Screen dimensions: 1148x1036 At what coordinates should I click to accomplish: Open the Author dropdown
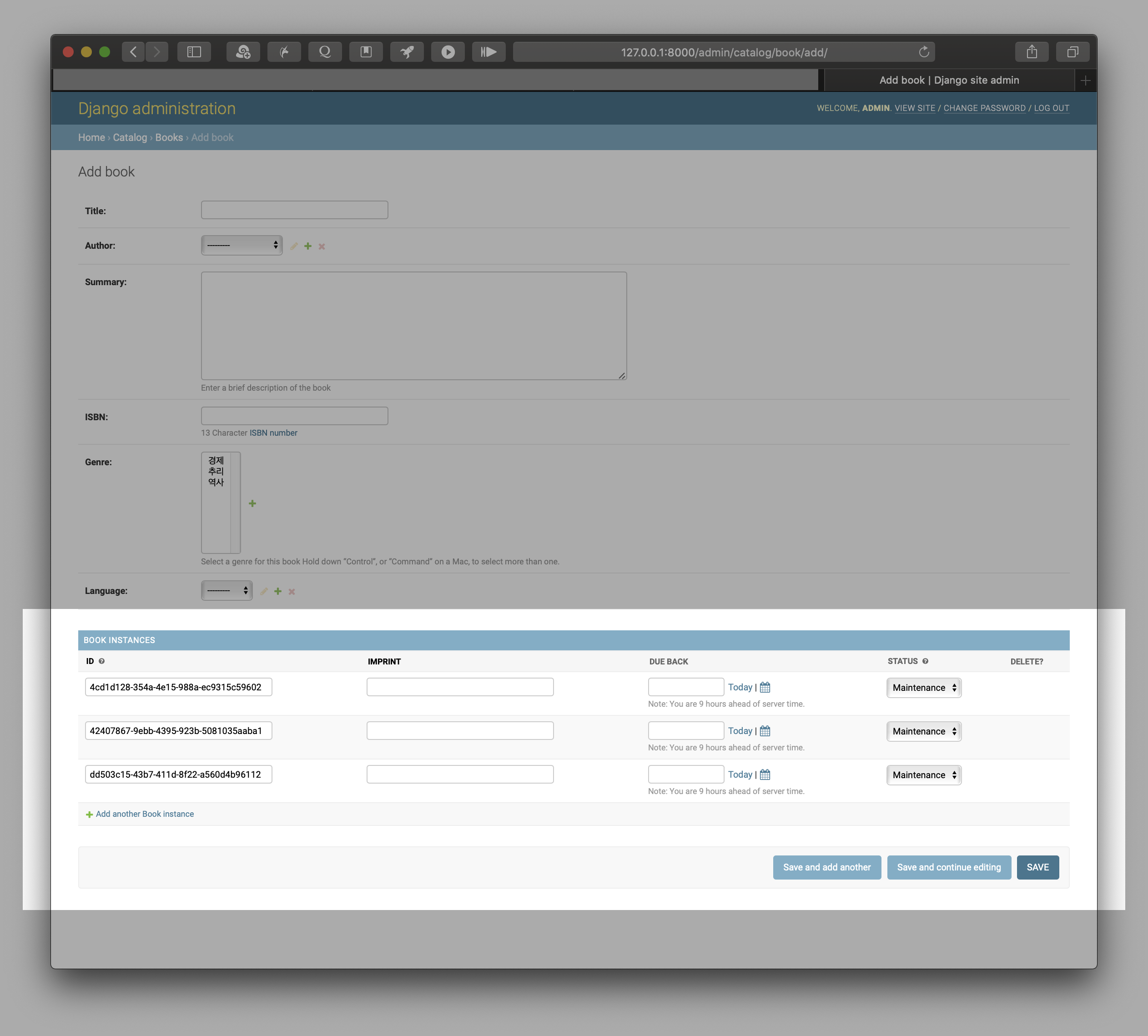(242, 245)
